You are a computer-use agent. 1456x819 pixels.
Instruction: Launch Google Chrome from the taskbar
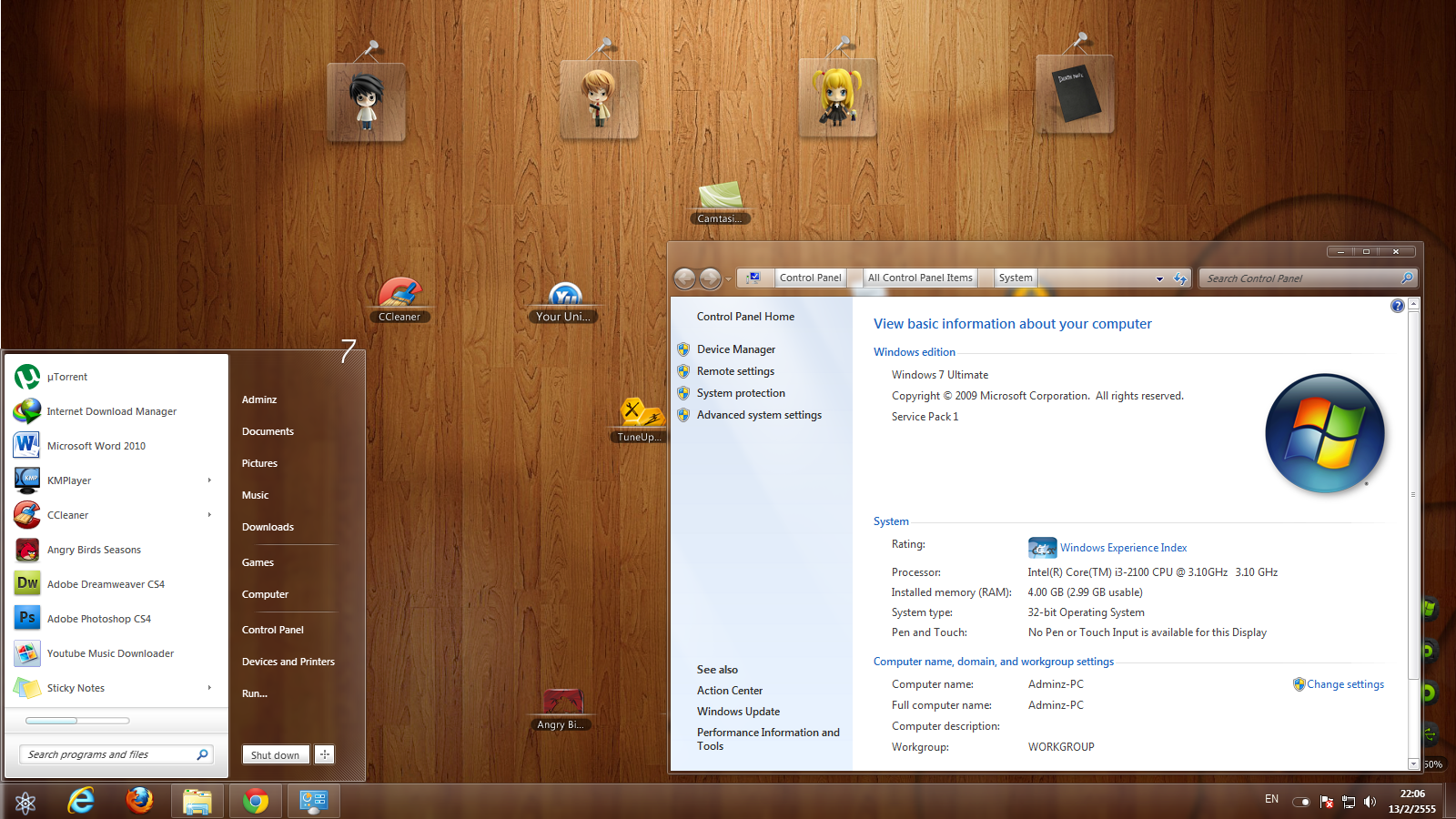click(x=256, y=802)
